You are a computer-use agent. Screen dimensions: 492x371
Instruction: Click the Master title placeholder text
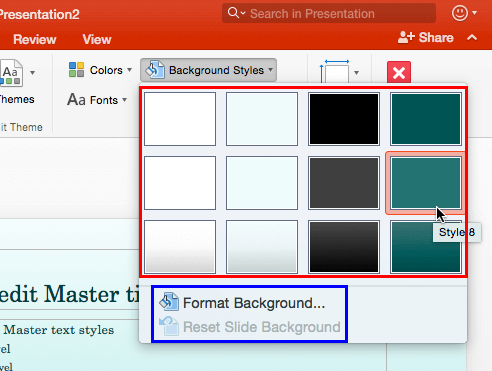point(69,294)
